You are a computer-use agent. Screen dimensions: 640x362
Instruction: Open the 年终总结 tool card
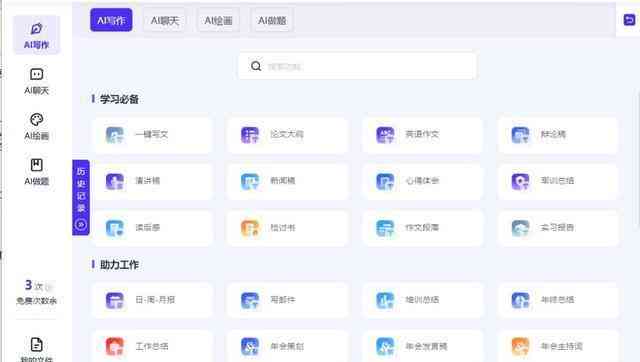click(558, 300)
